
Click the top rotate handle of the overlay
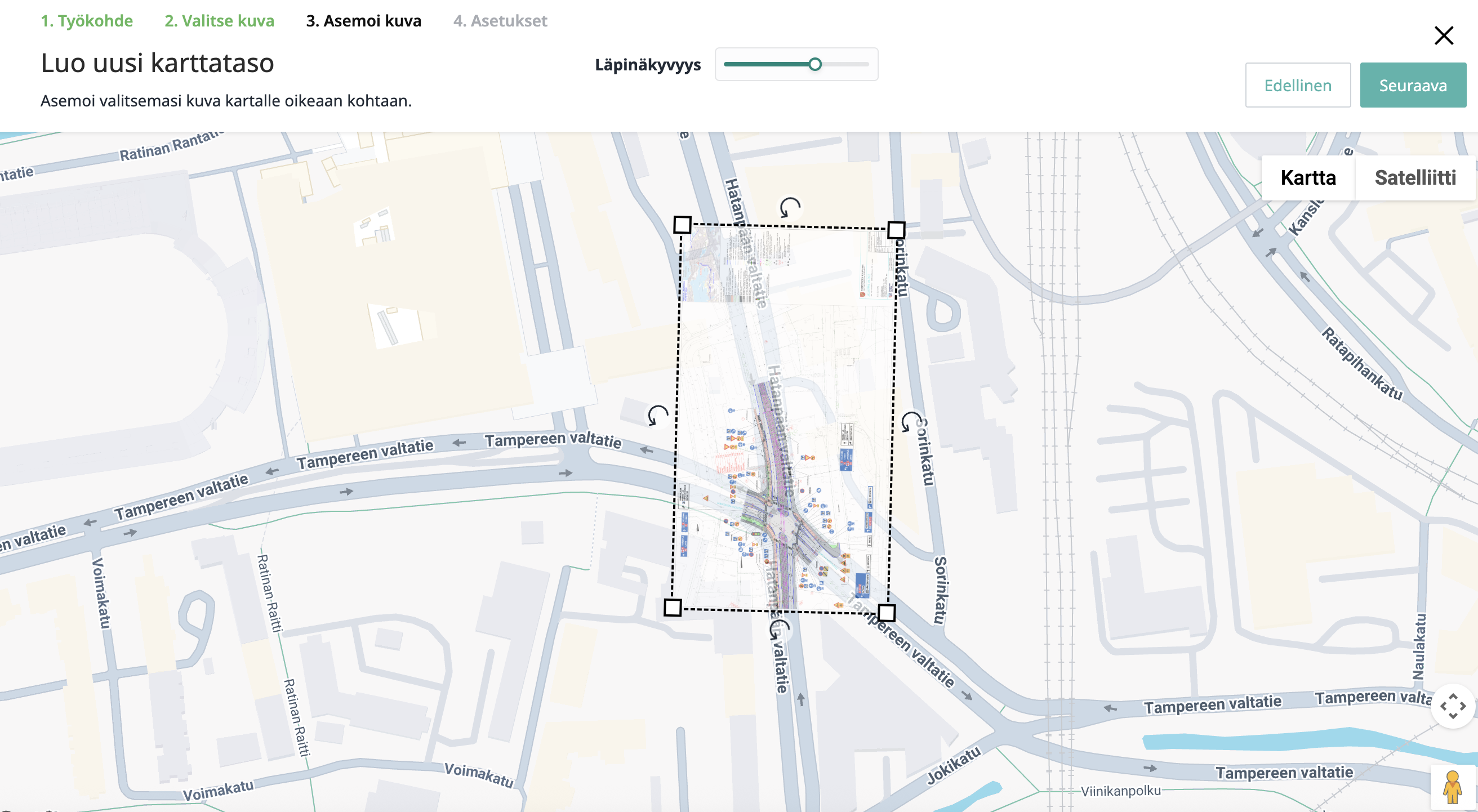(790, 208)
